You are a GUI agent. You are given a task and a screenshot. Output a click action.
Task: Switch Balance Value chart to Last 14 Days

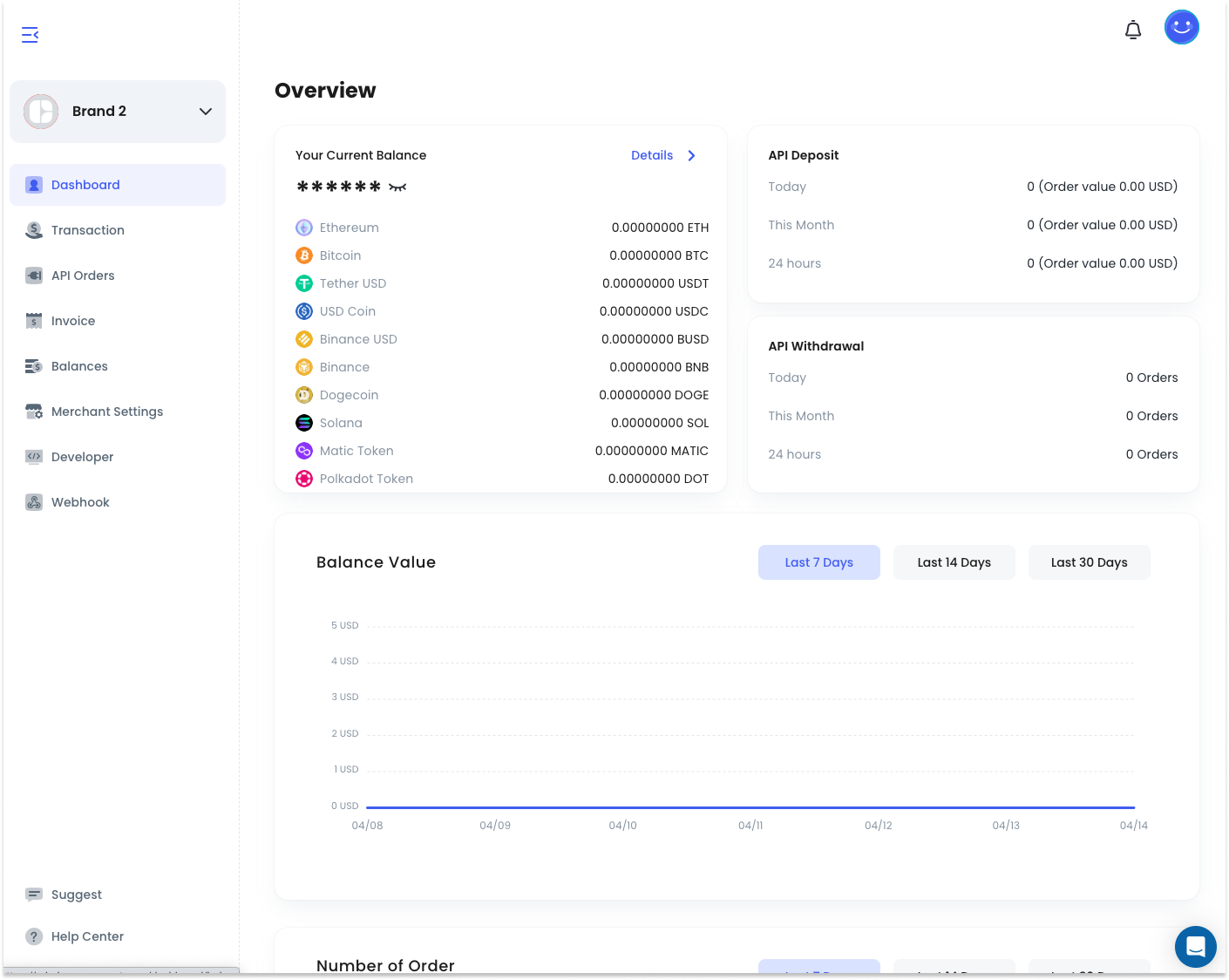954,562
